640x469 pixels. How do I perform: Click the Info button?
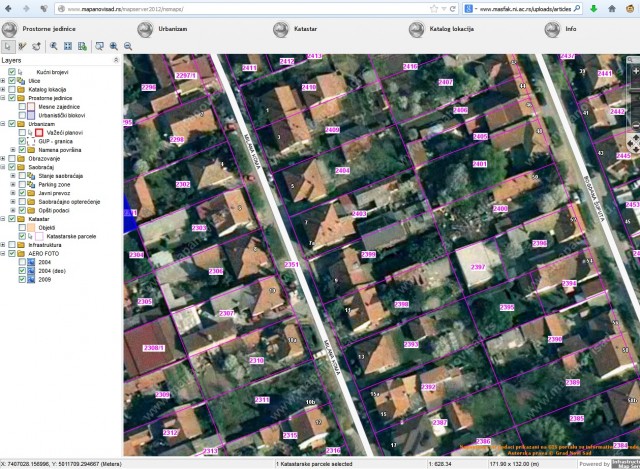pos(570,29)
